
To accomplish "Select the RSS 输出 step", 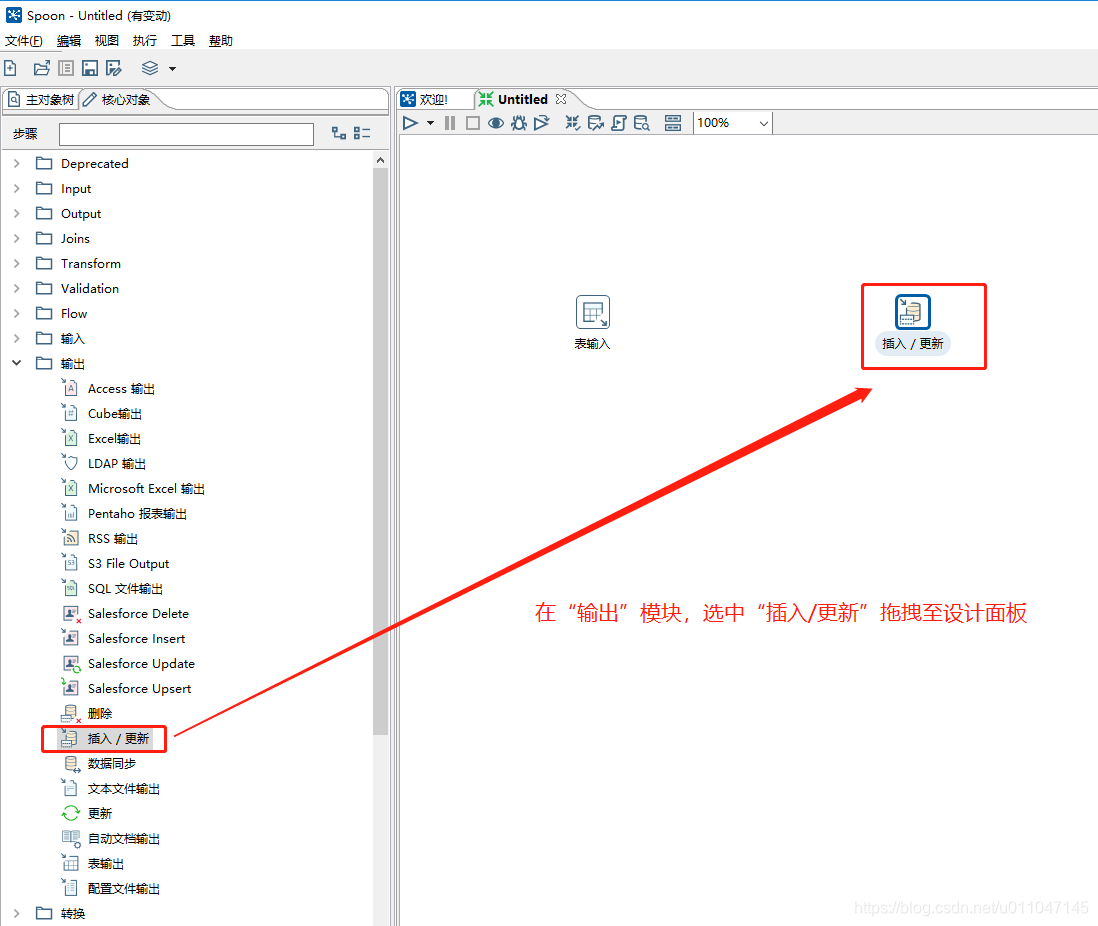I will point(112,539).
